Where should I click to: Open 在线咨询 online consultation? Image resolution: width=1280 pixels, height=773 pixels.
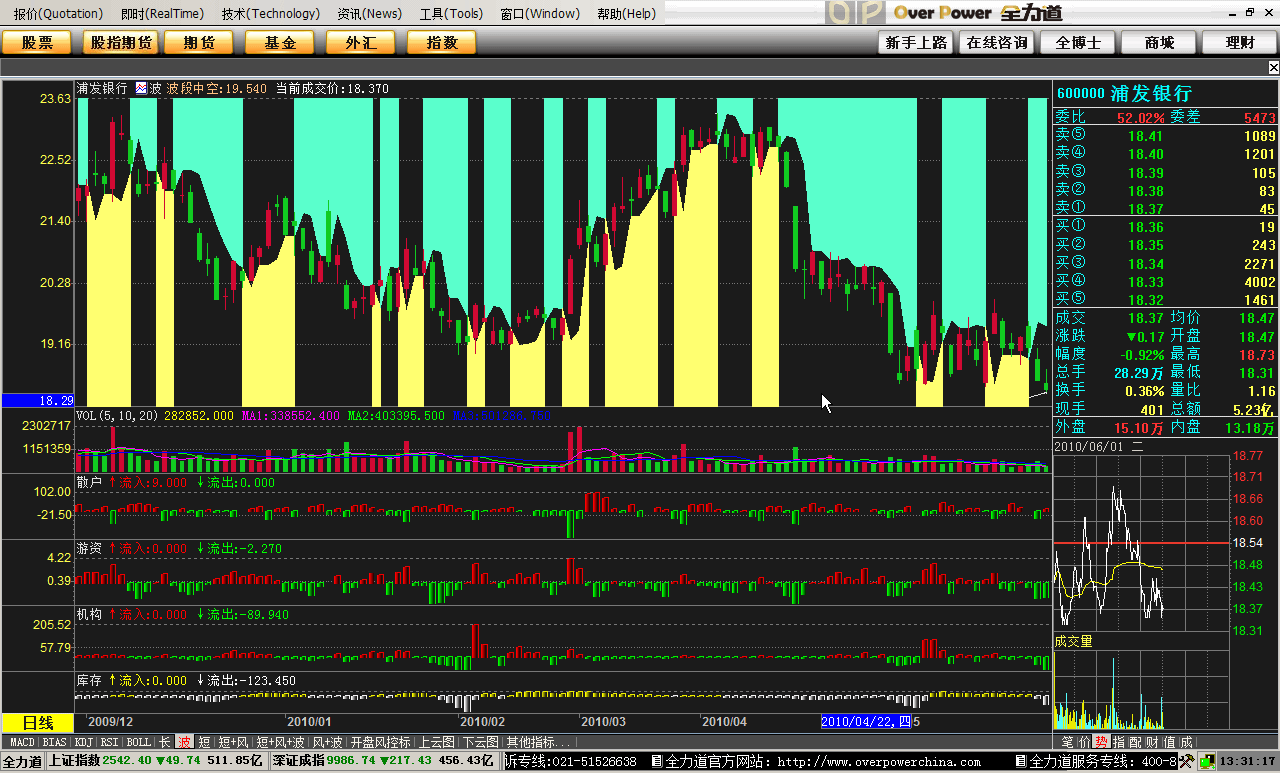click(x=997, y=42)
